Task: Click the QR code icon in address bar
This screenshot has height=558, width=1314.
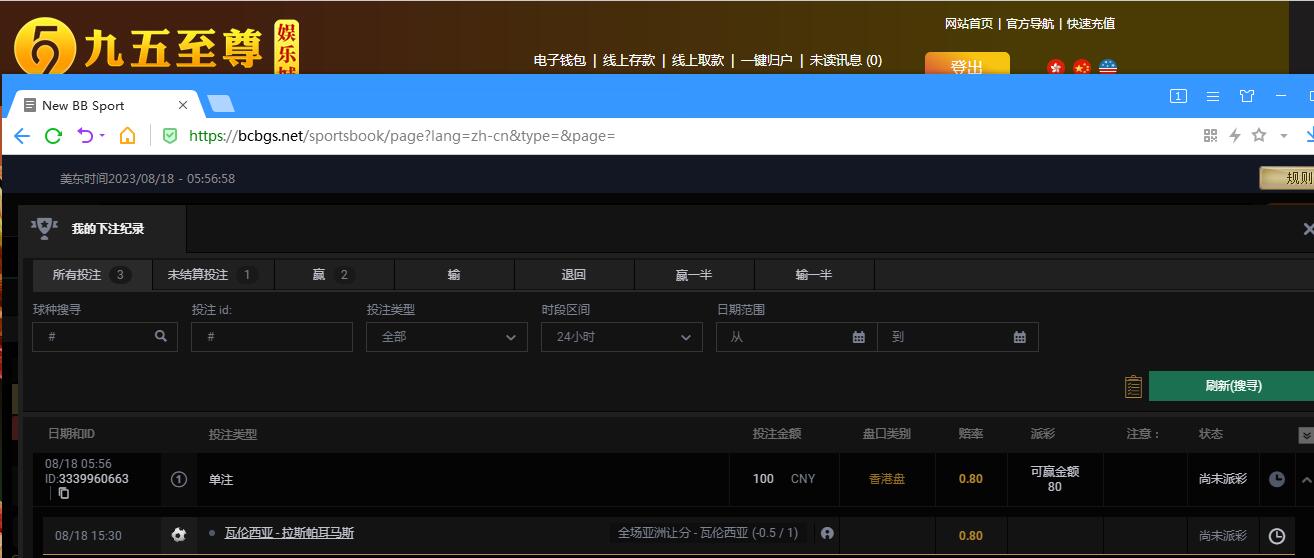Action: (1210, 136)
